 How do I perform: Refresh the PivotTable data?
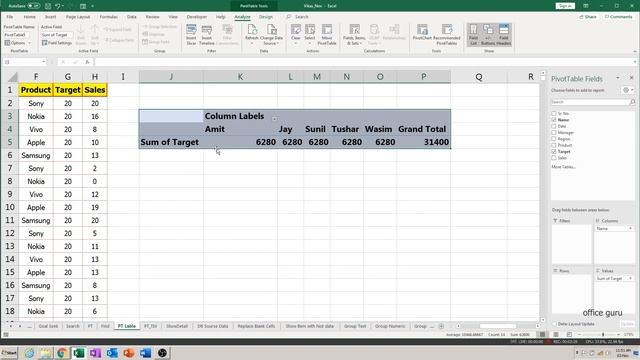coord(252,34)
